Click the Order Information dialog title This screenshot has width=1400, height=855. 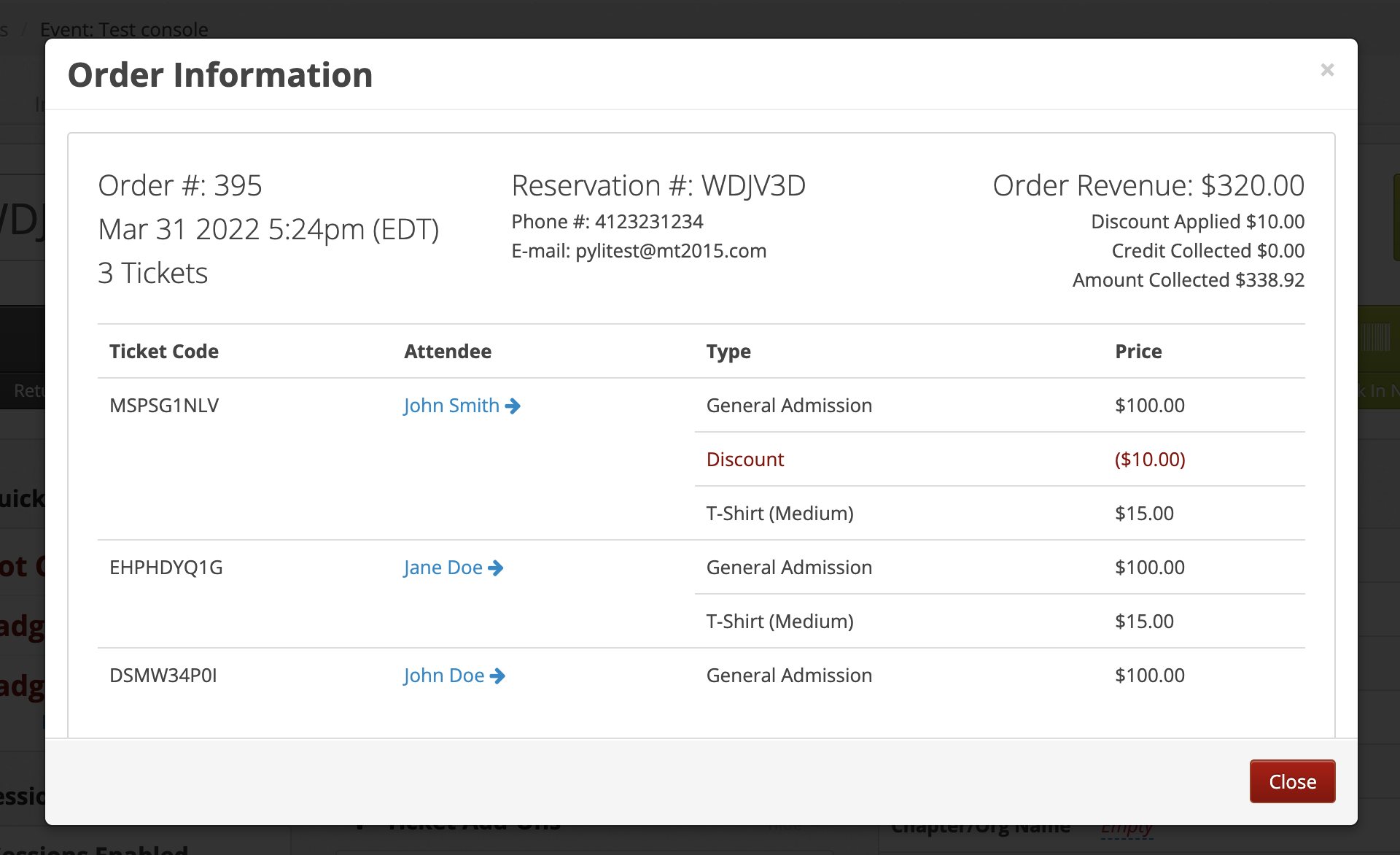(220, 75)
